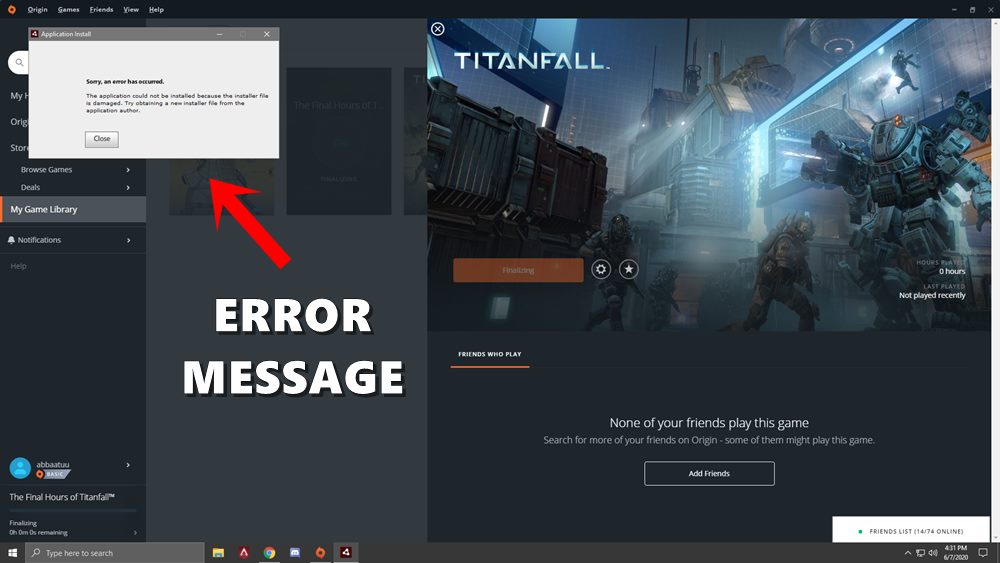Click the abbaatuu profile avatar

point(20,468)
